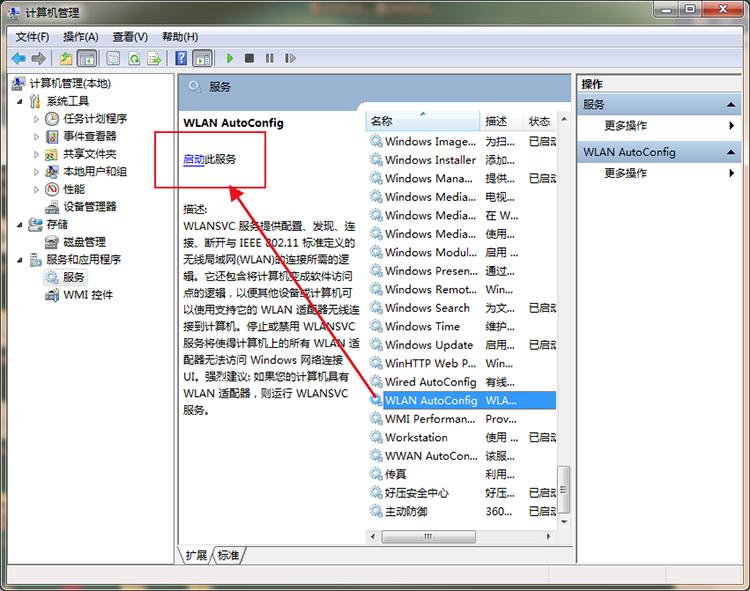Open 更多操作 under WLAN AutoConfig actions
Image resolution: width=750 pixels, height=591 pixels.
(626, 173)
